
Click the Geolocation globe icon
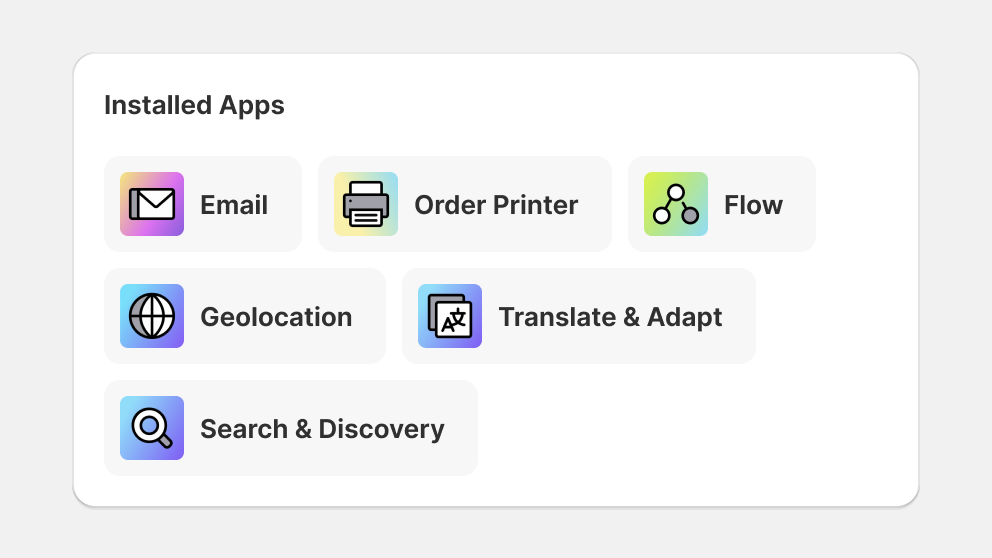point(152,316)
